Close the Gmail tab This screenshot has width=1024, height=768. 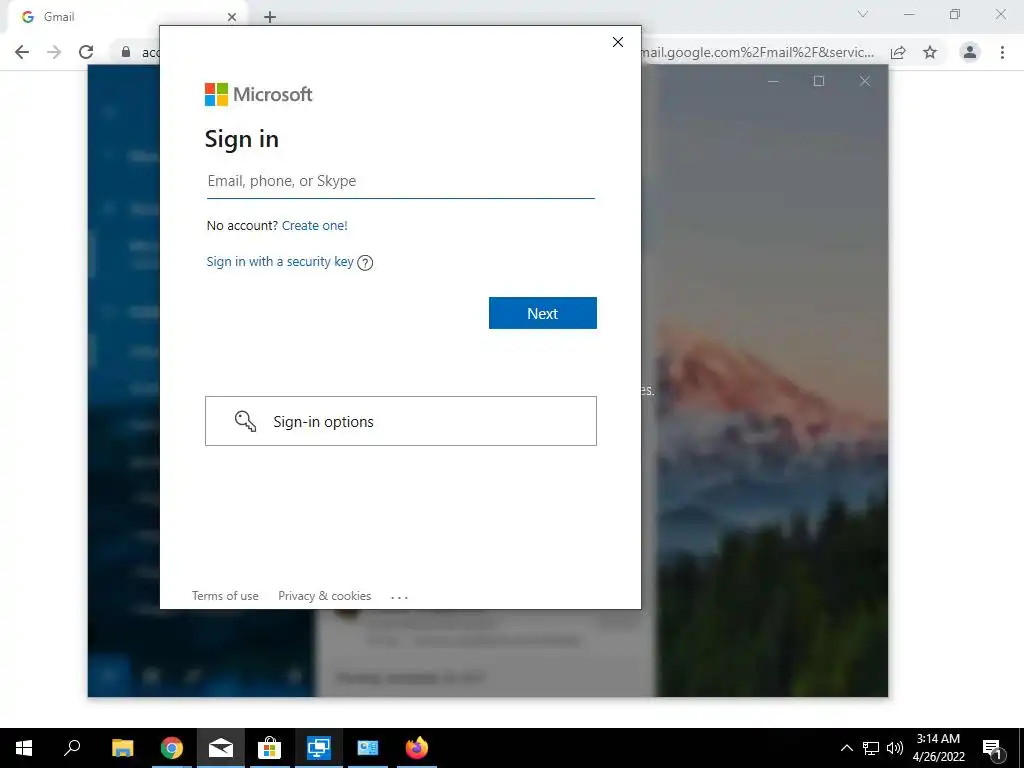click(232, 17)
